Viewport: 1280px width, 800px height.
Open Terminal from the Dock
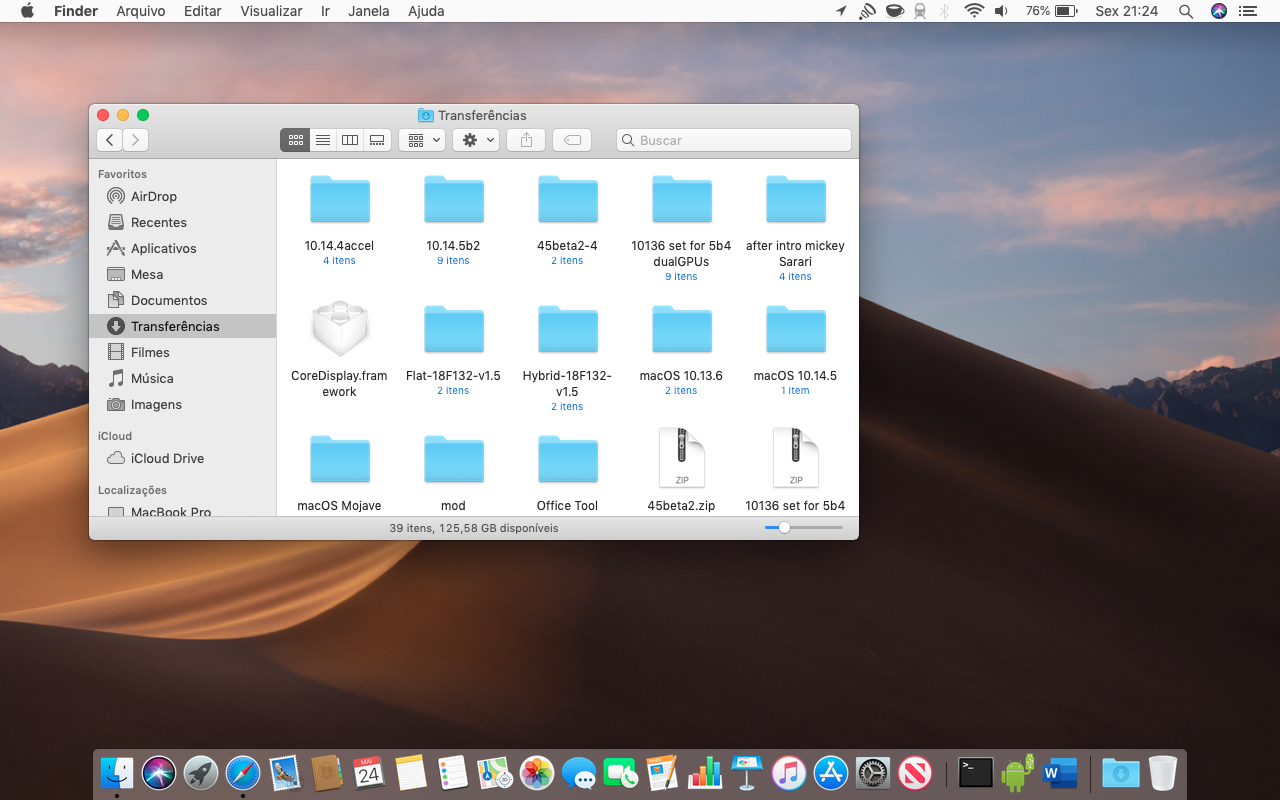[975, 772]
